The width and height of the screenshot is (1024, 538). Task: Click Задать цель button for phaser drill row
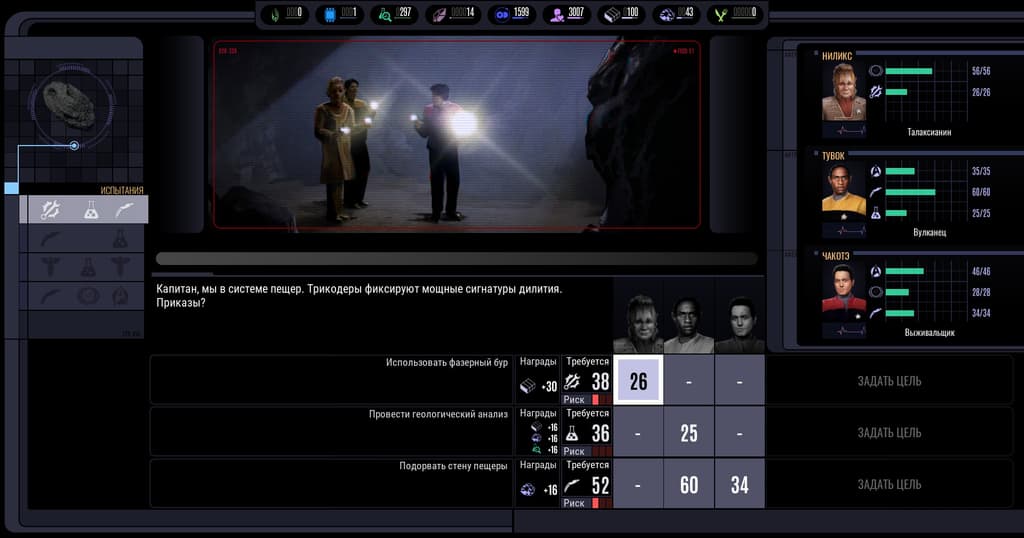click(889, 381)
